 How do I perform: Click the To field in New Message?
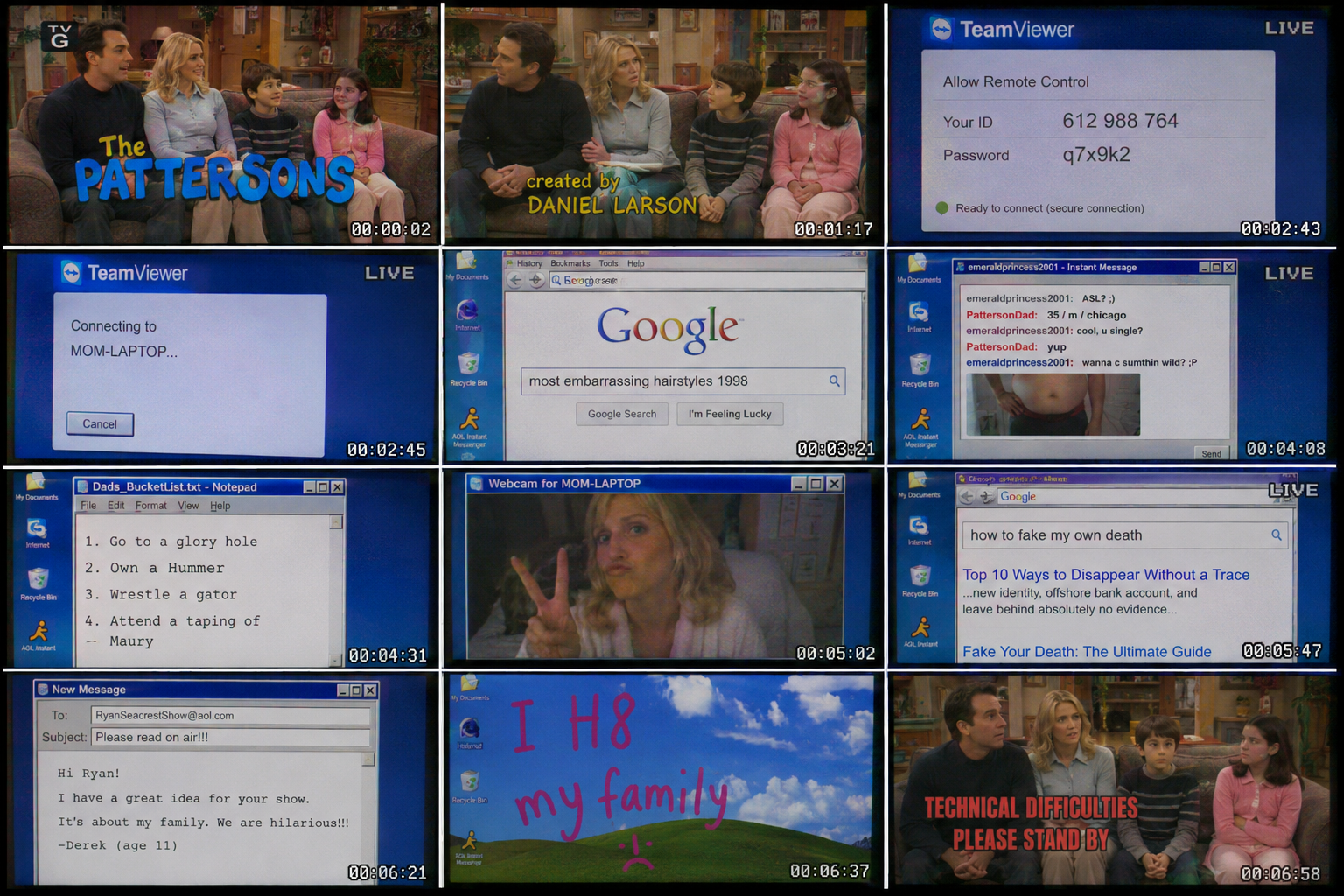pos(230,715)
